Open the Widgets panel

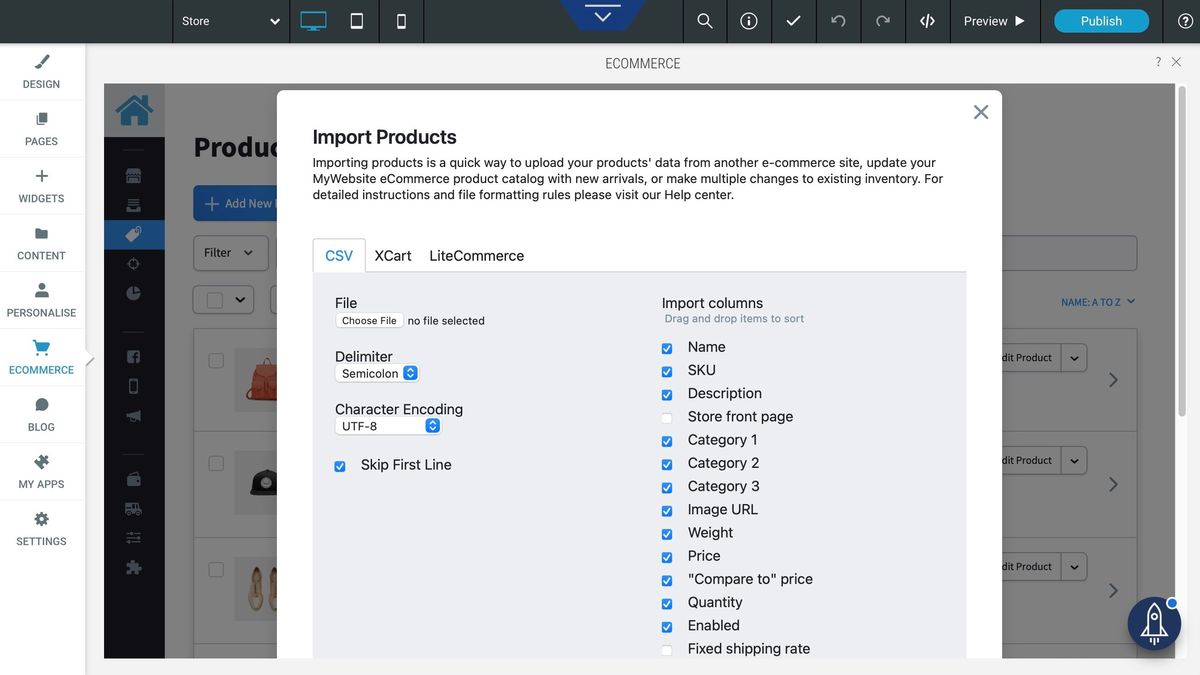(x=41, y=185)
